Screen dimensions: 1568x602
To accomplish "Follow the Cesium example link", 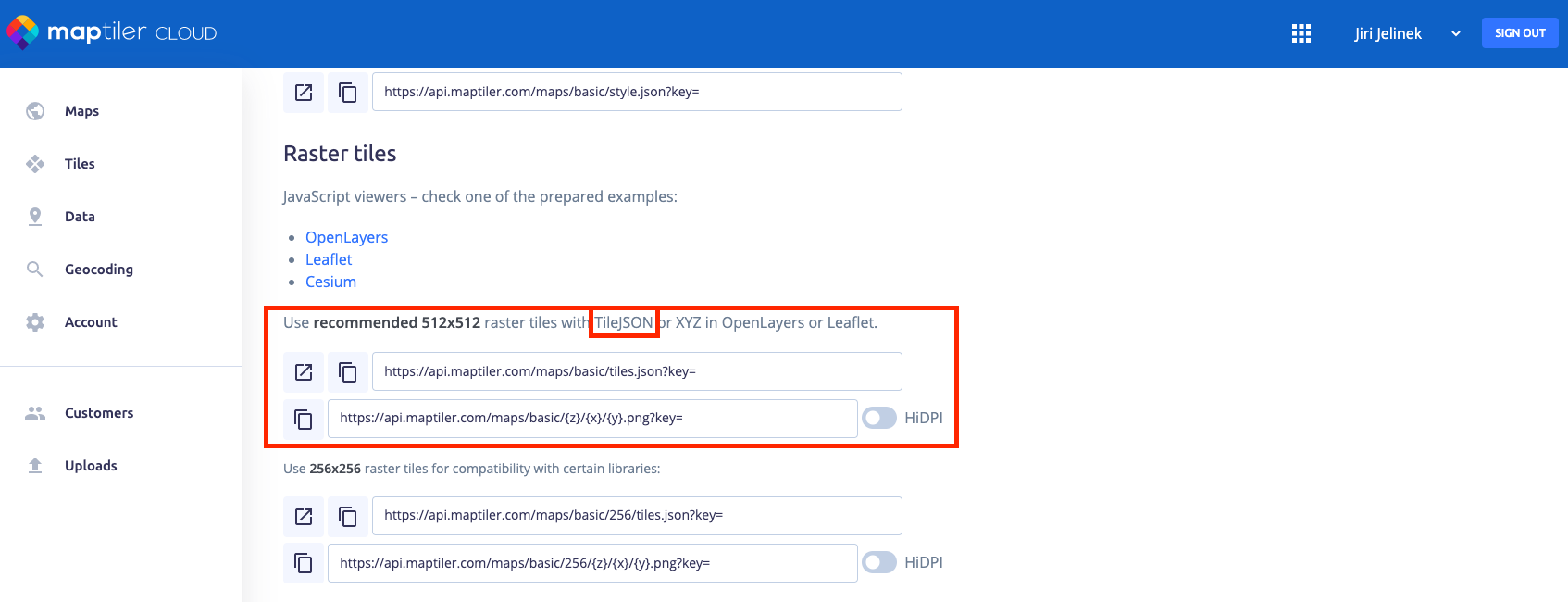I will (330, 282).
